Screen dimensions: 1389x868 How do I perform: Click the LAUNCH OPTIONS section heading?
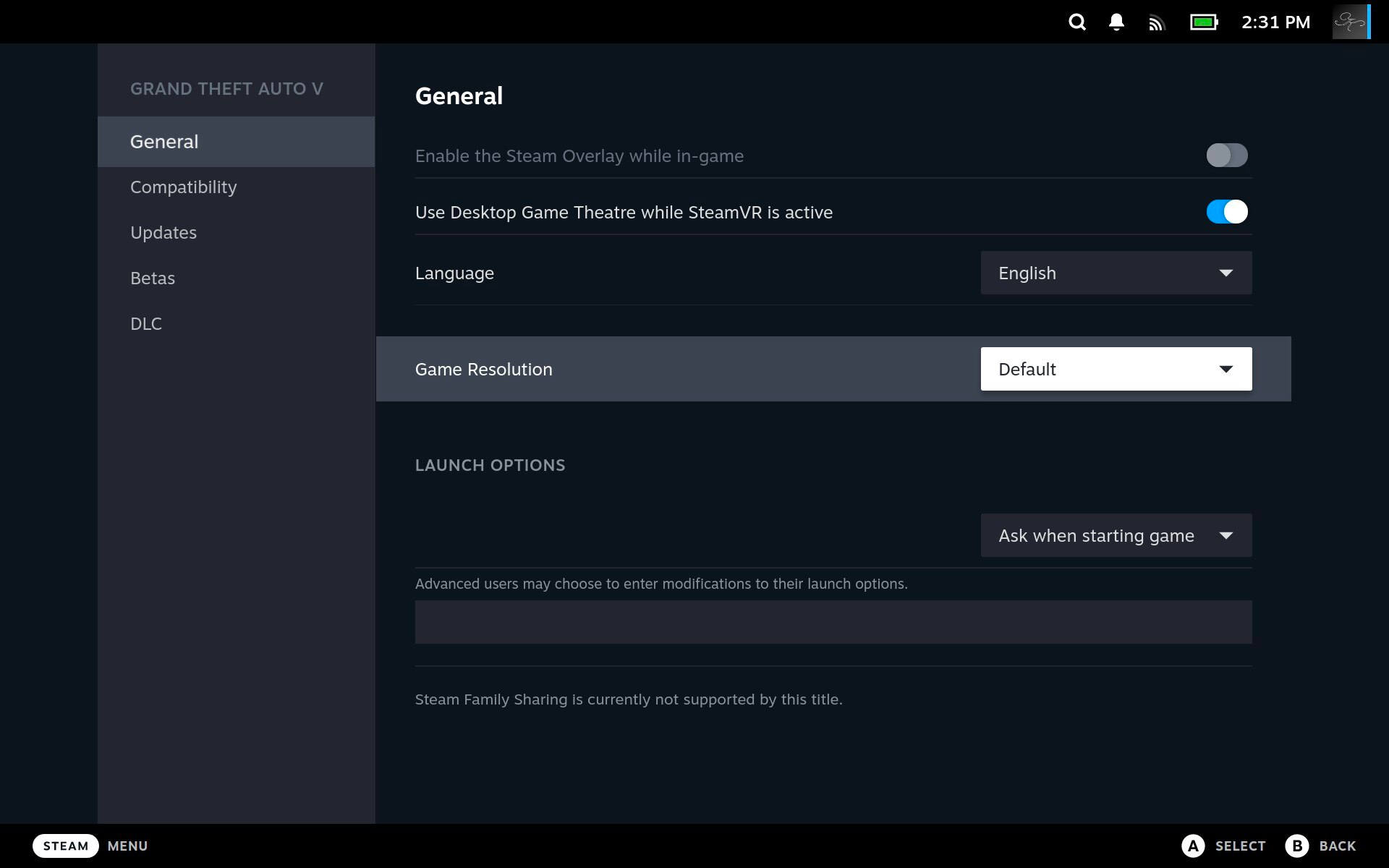coord(490,465)
